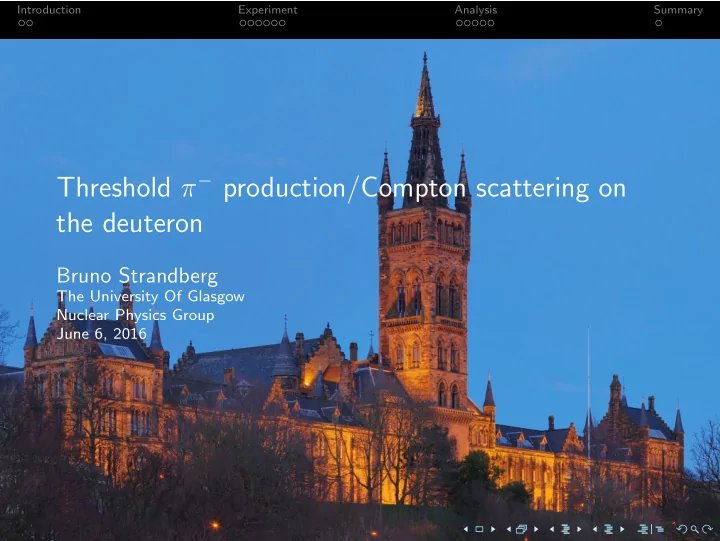720x541 pixels.
Task: Go to next slide arrow
Action: (x=493, y=529)
